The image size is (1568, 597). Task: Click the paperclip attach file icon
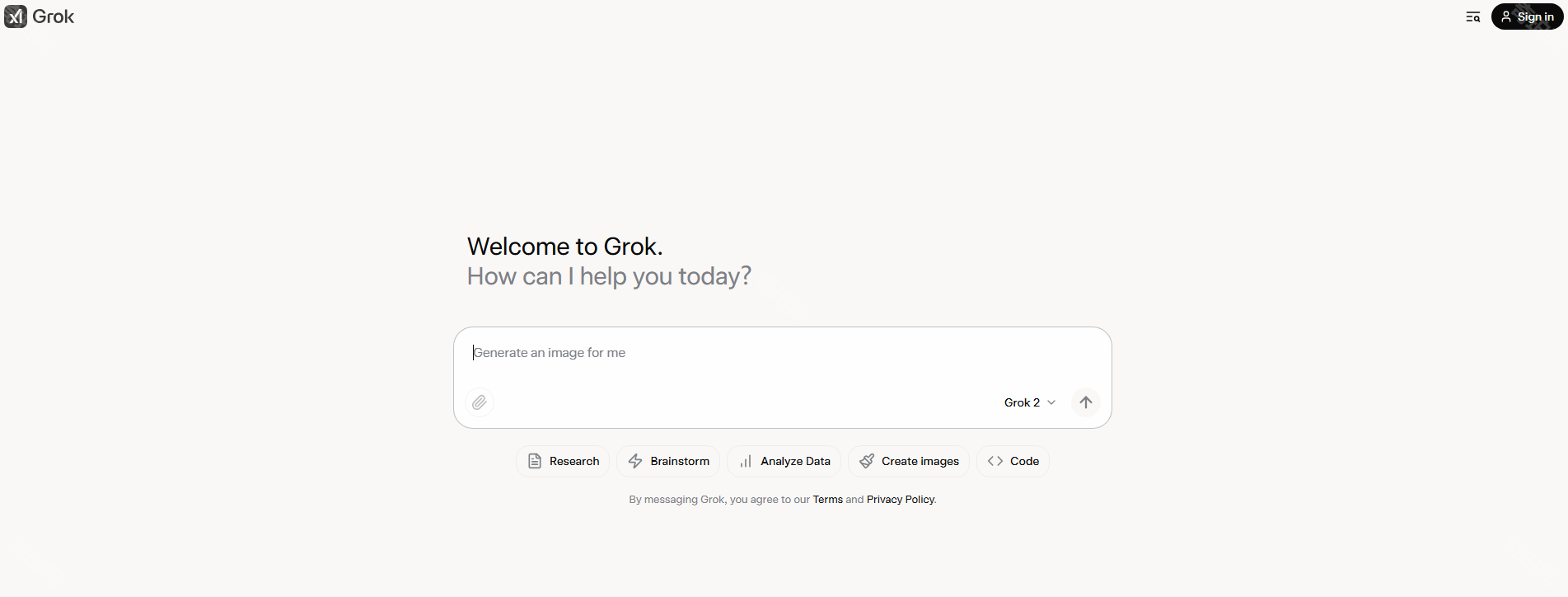tap(480, 402)
